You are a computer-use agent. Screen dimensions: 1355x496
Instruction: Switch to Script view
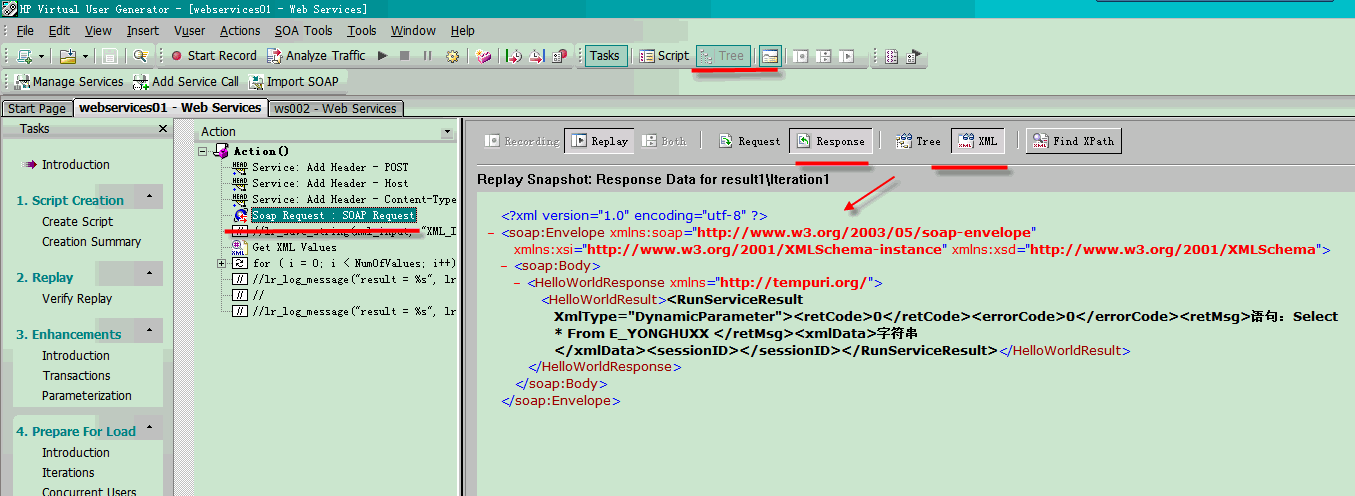click(664, 56)
